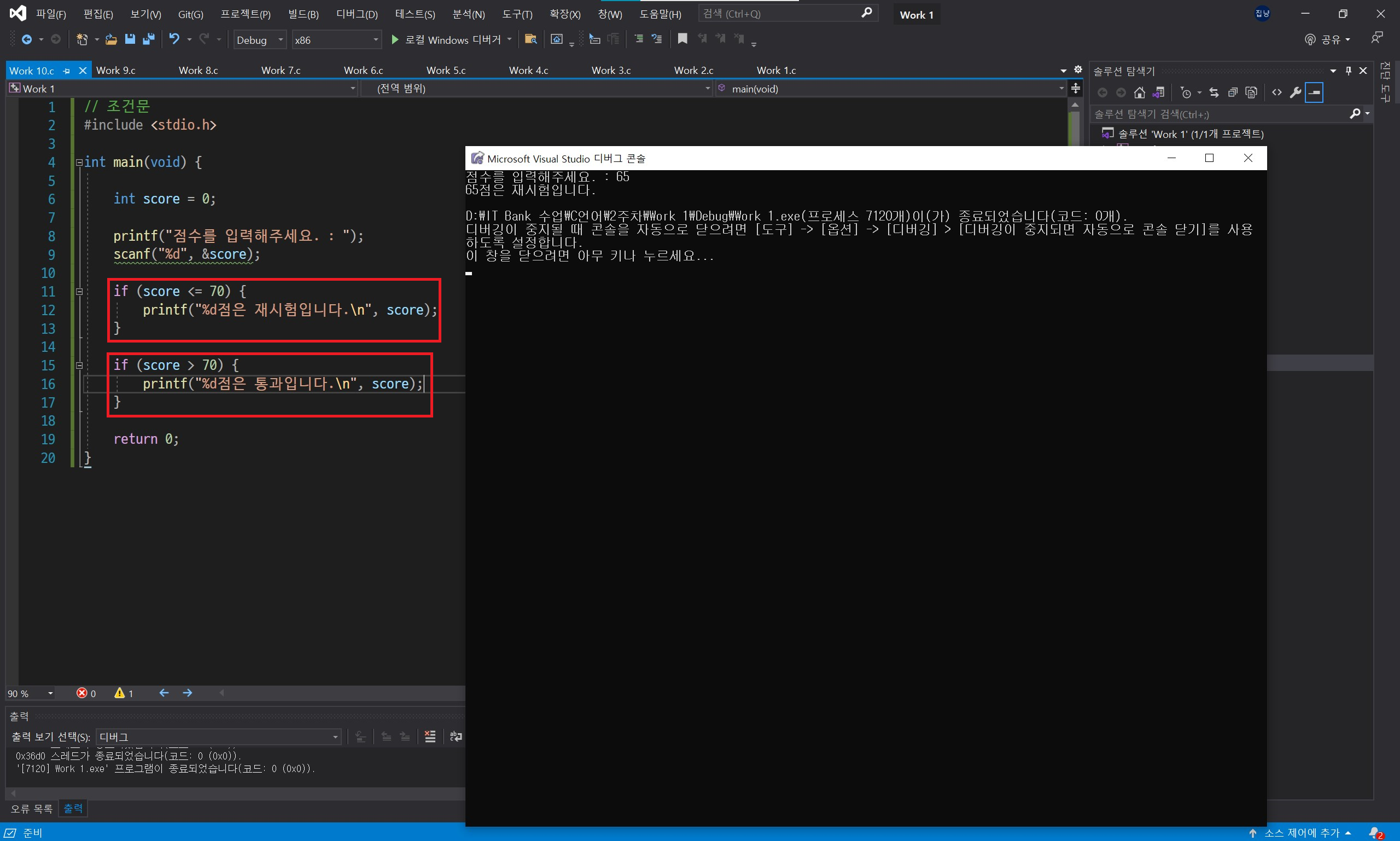This screenshot has width=1400, height=841.
Task: Click the Find in Files folder icon
Action: click(x=530, y=39)
